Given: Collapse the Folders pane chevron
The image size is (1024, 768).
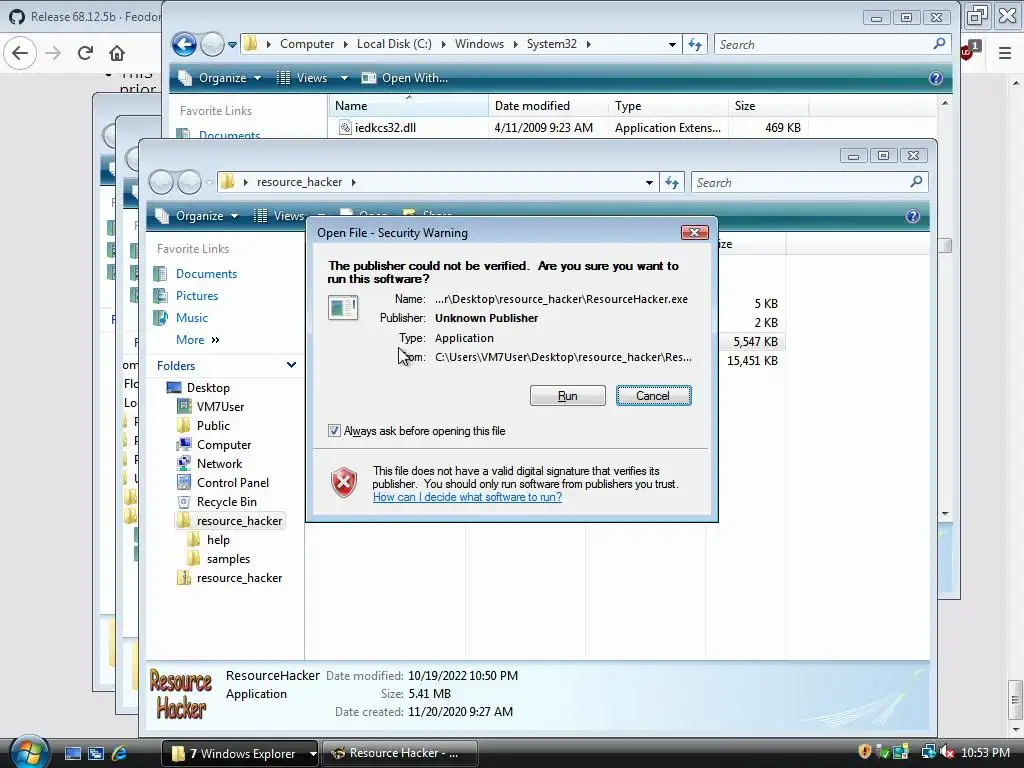Looking at the screenshot, I should [x=291, y=365].
